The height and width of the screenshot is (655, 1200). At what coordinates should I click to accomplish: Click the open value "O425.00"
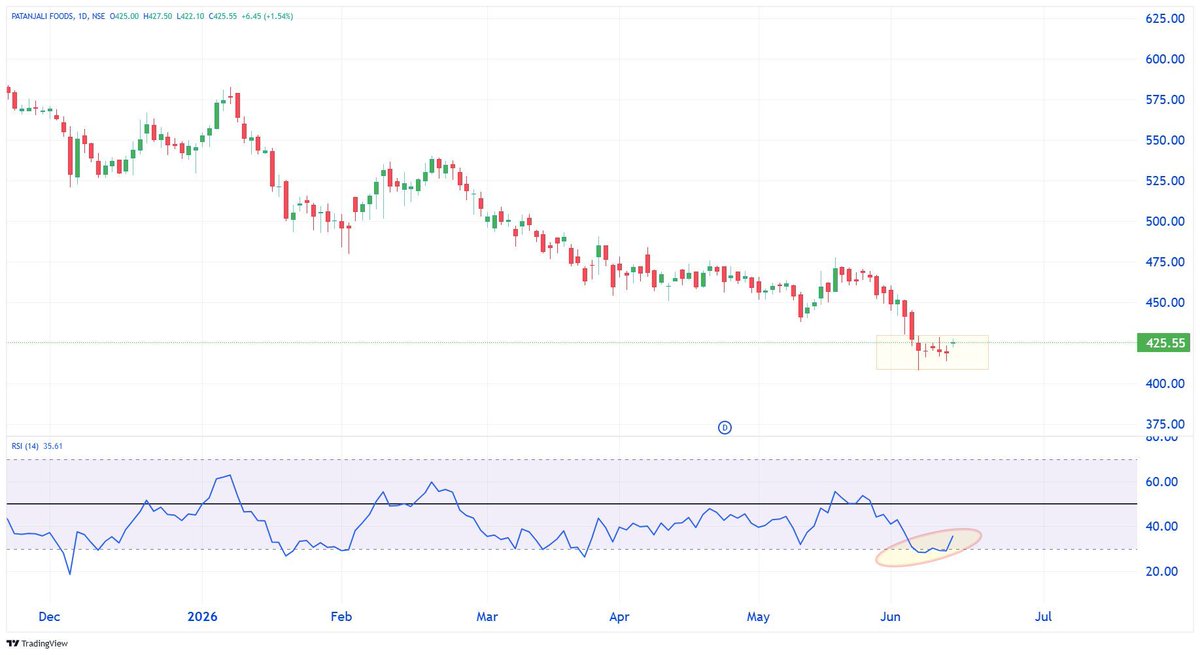pos(124,16)
